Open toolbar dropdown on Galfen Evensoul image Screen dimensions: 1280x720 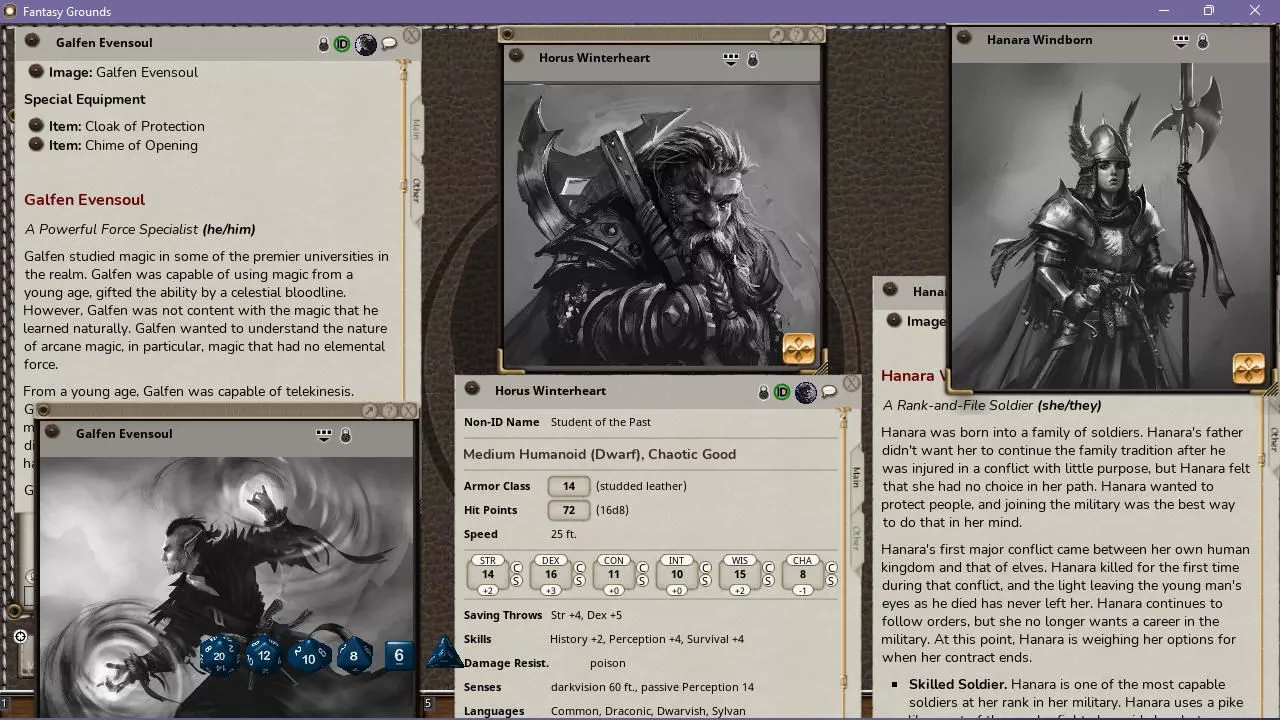324,435
